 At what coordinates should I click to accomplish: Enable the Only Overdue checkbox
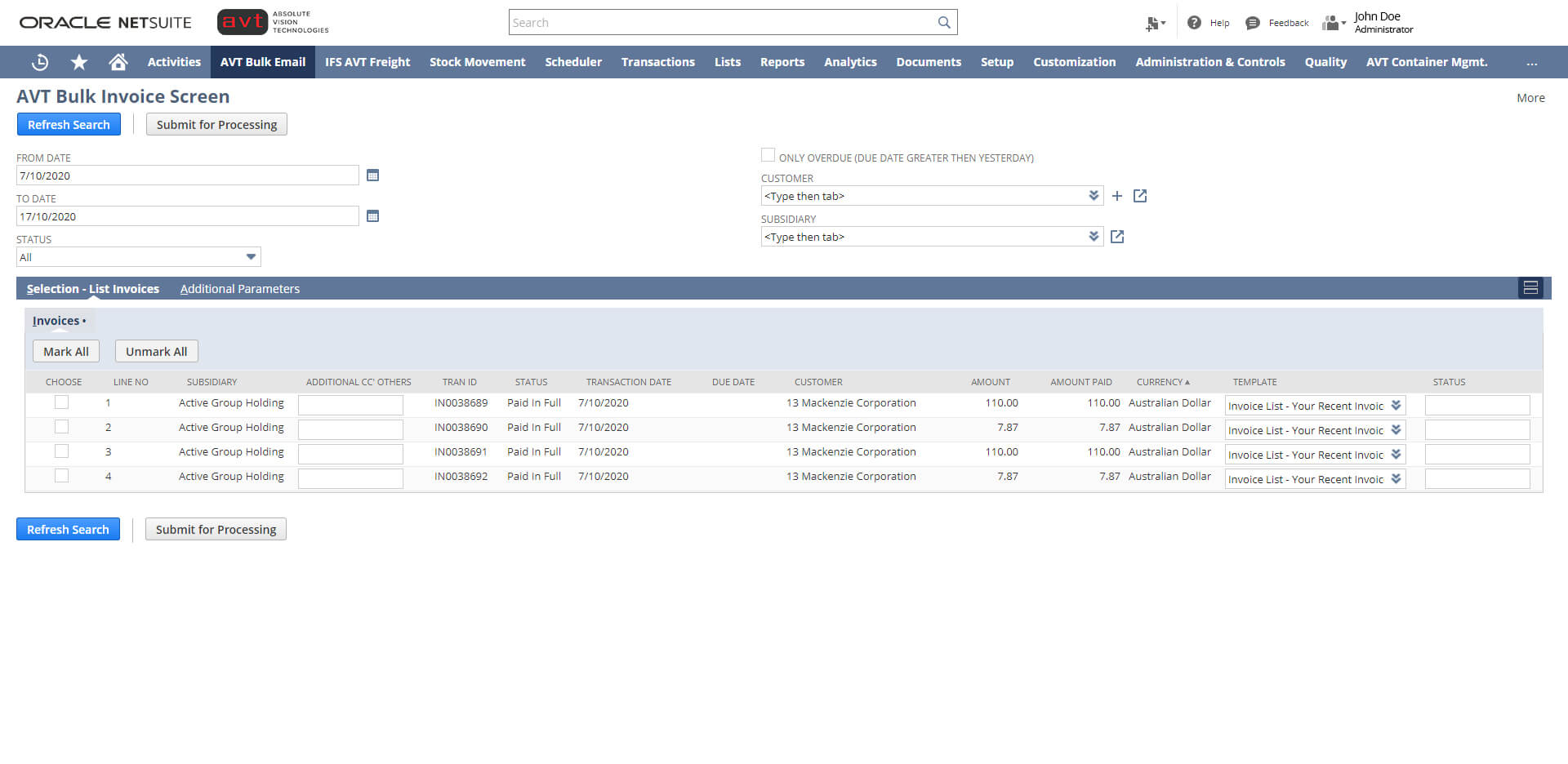[768, 154]
